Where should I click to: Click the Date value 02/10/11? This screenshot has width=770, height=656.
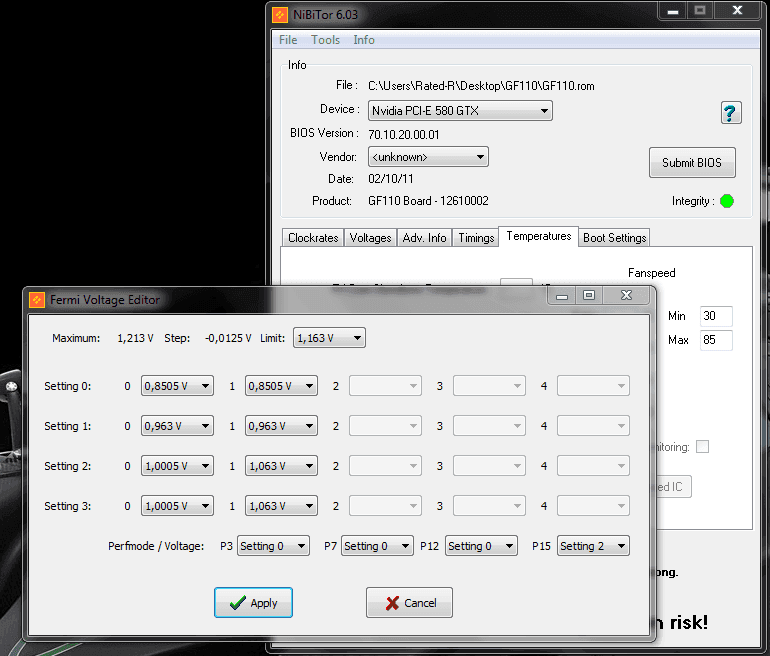[391, 179]
